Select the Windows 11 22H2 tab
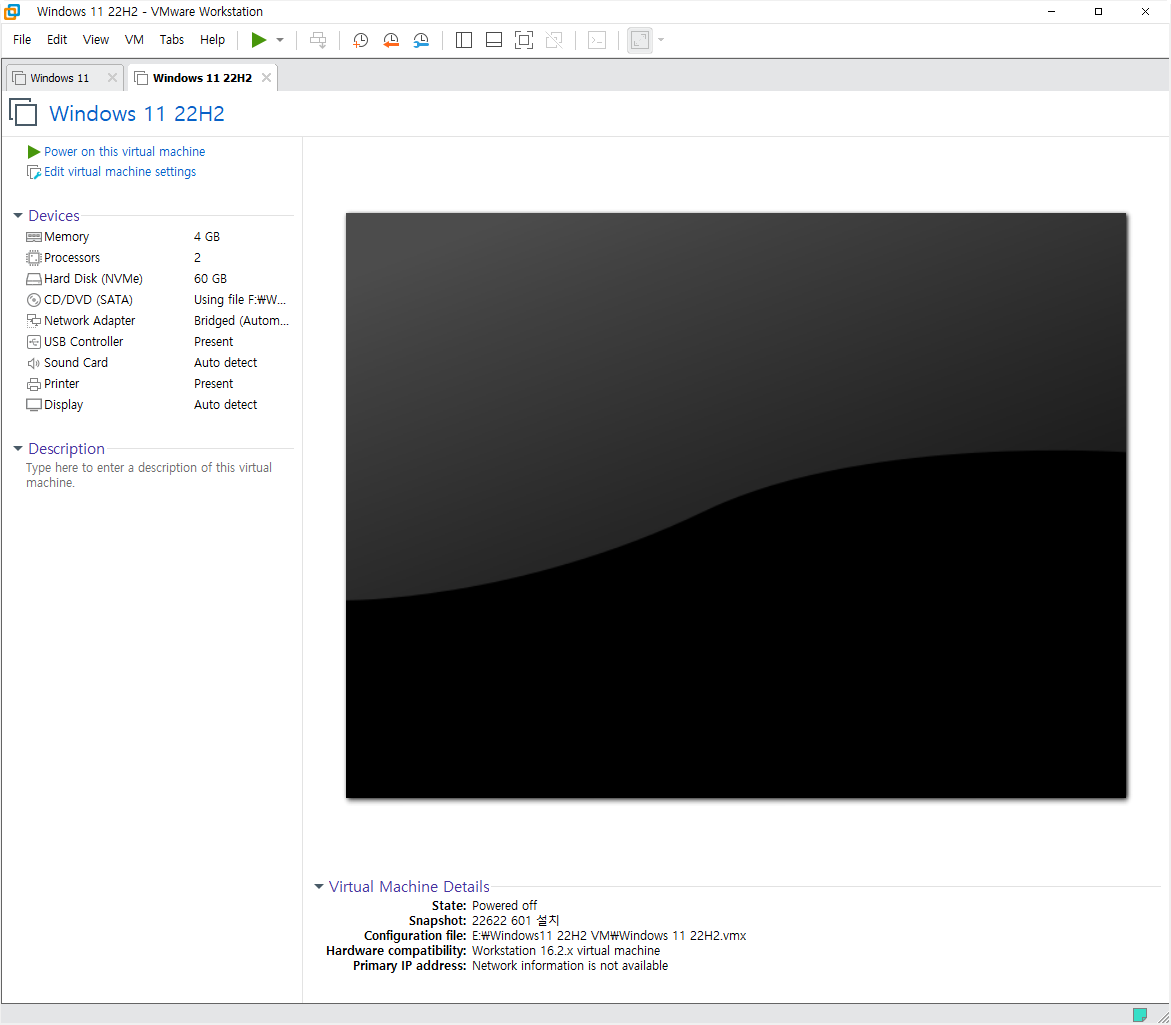Viewport: 1171px width, 1025px height. (202, 78)
